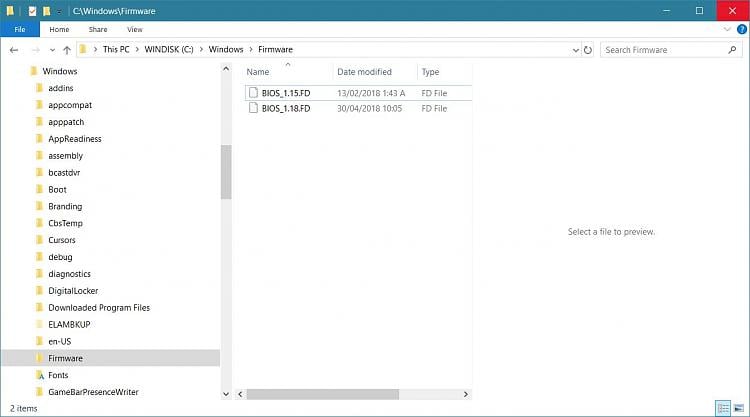Switch to the Home ribbon tab
Image resolution: width=750 pixels, height=417 pixels.
click(59, 29)
